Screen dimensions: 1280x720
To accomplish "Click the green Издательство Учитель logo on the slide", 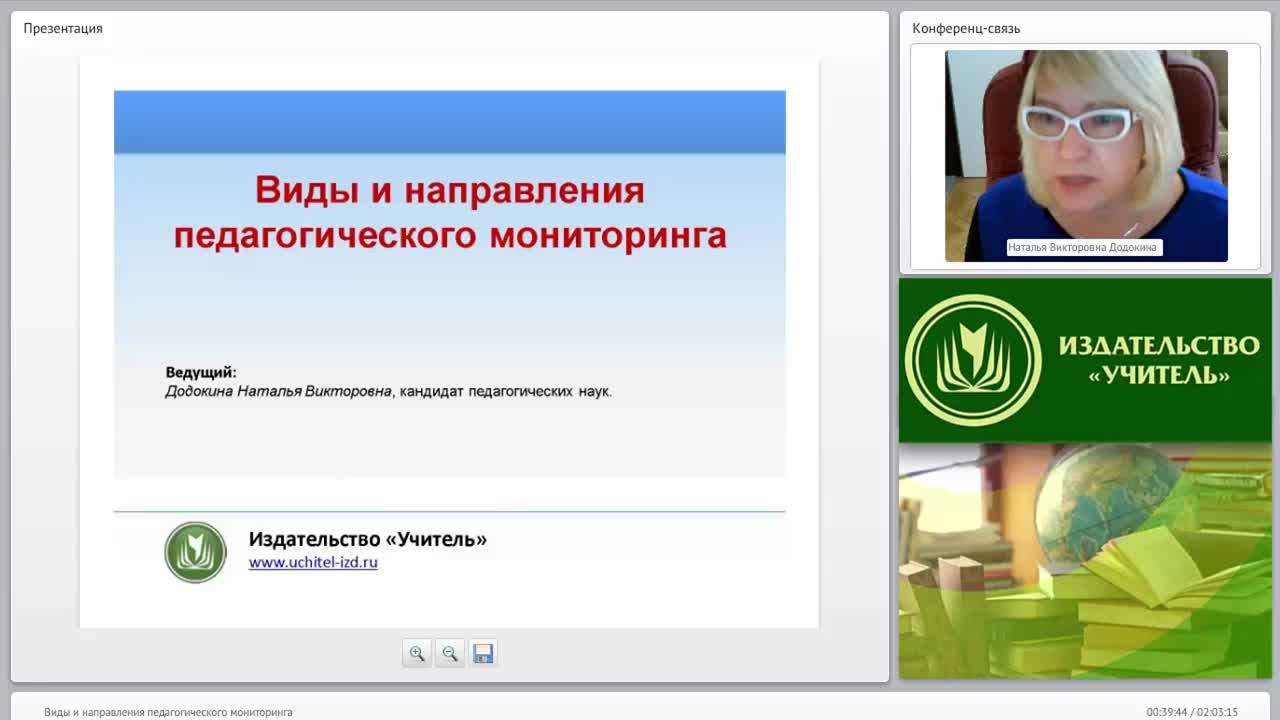I will pyautogui.click(x=196, y=552).
